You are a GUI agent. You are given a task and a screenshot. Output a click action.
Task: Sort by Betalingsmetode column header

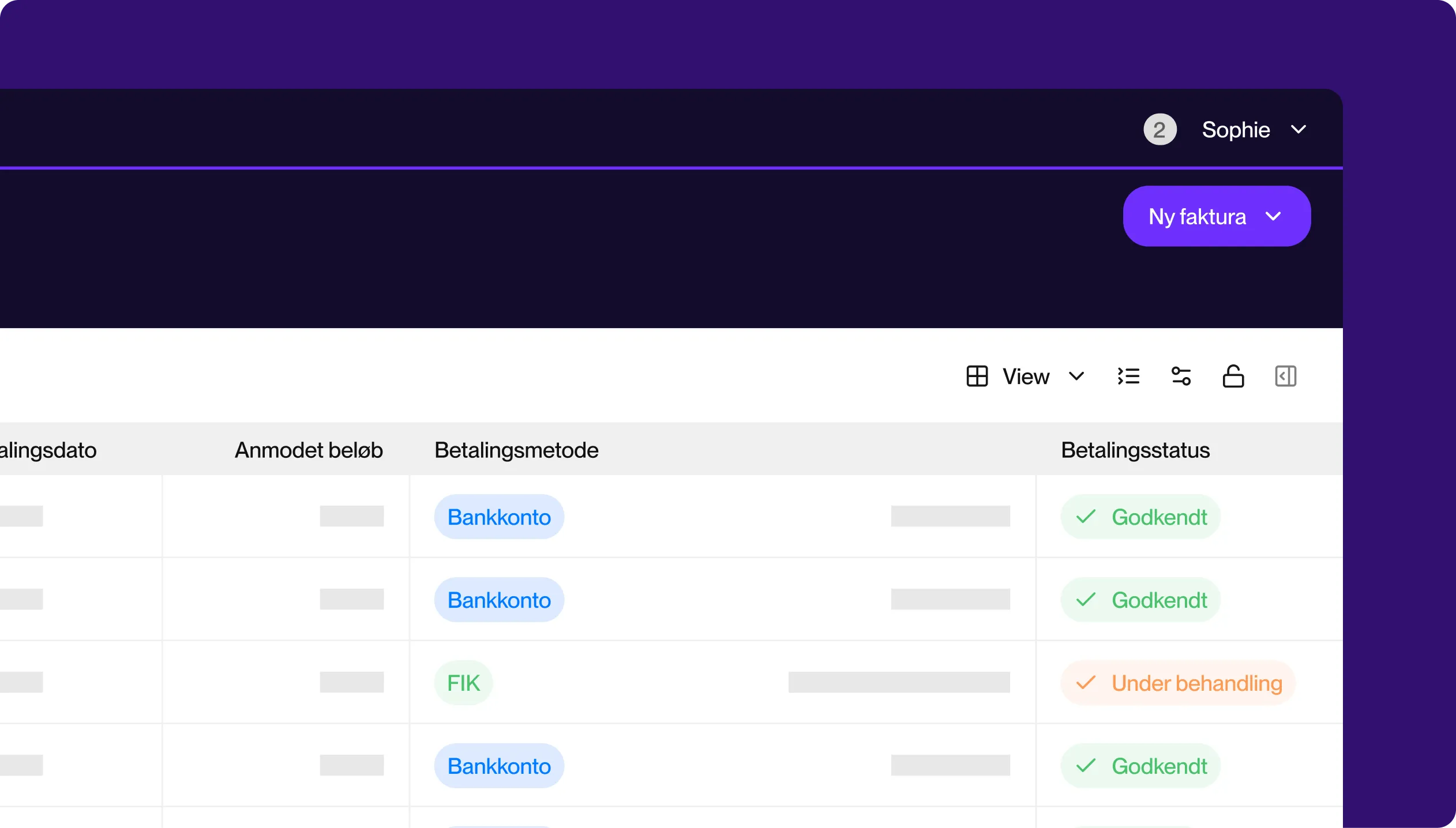tap(516, 450)
